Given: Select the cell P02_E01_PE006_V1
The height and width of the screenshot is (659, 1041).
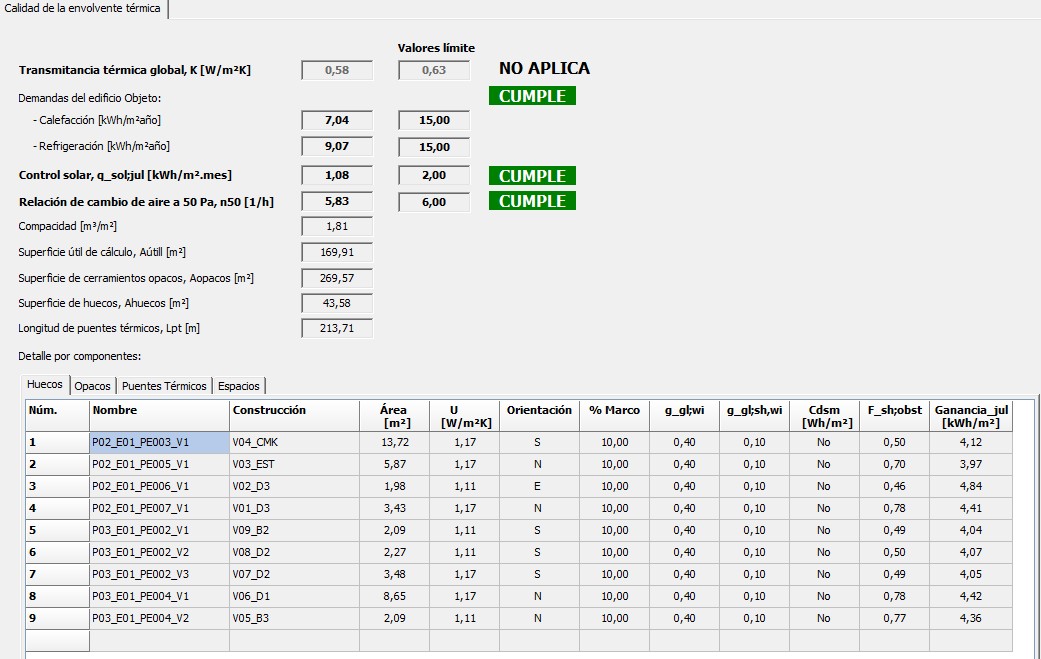Looking at the screenshot, I should pyautogui.click(x=159, y=486).
